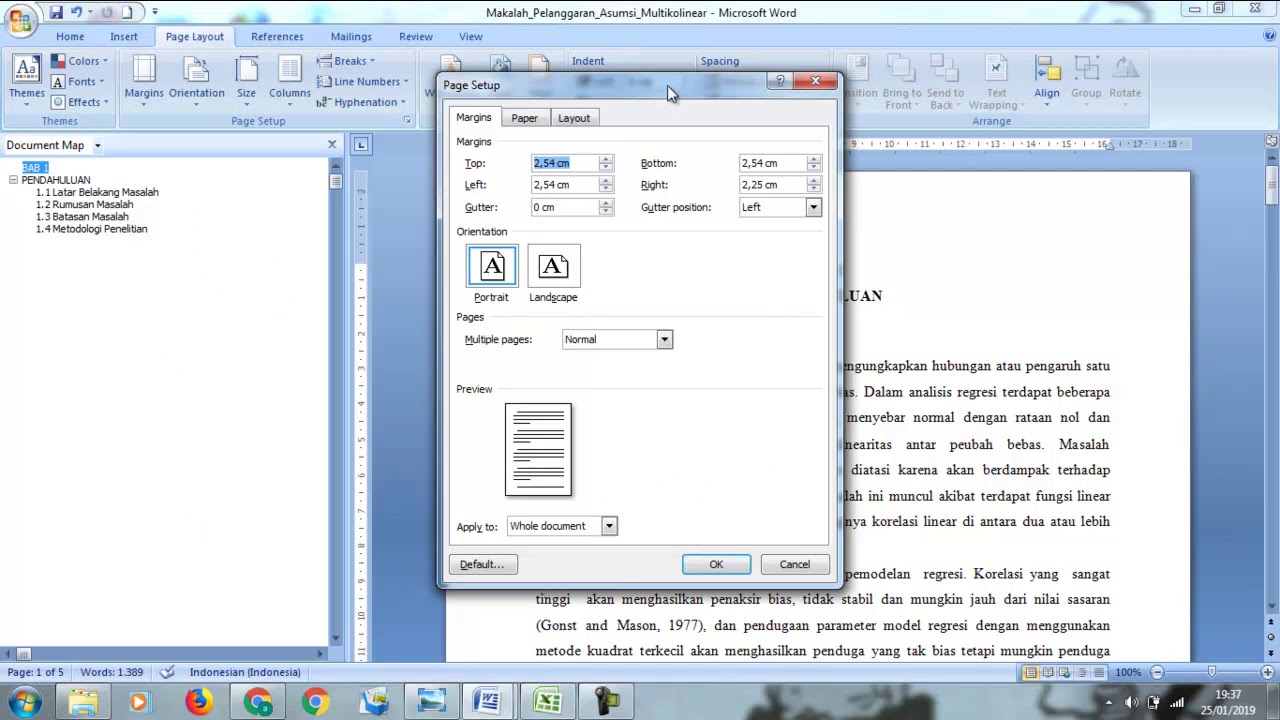Image resolution: width=1280 pixels, height=720 pixels.
Task: Open Windows Start menu
Action: (24, 702)
